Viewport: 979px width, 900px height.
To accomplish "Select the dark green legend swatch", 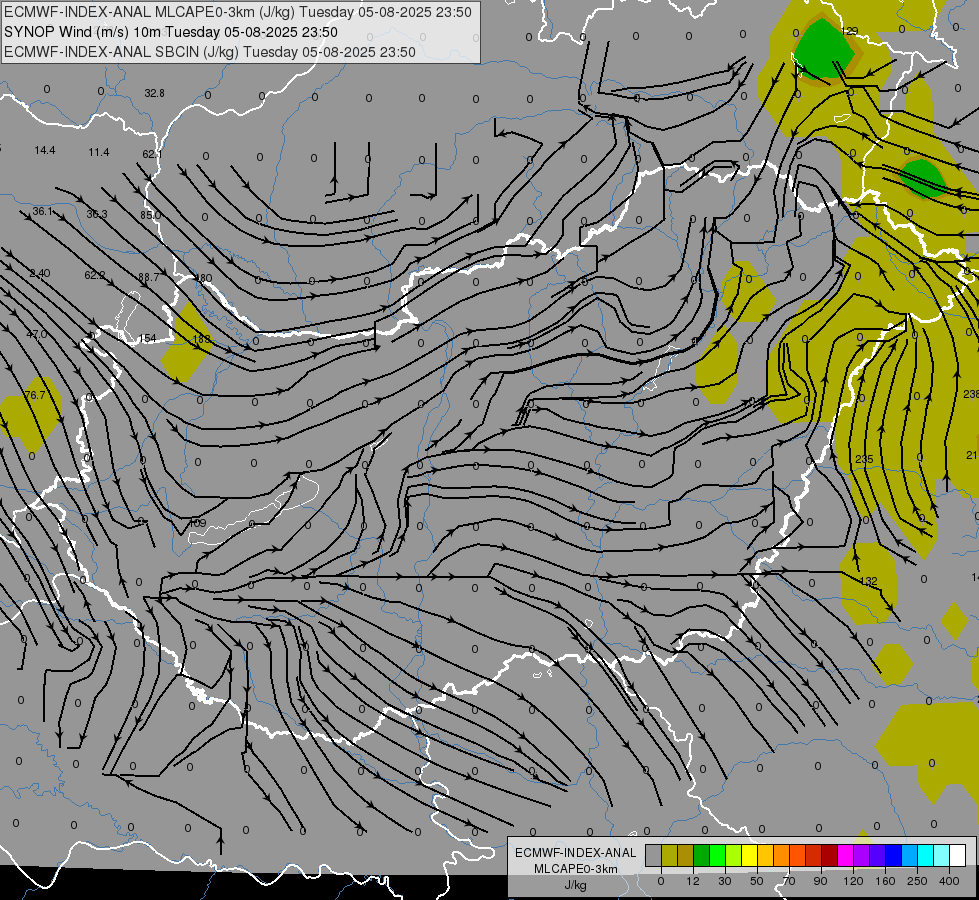I will click(701, 856).
